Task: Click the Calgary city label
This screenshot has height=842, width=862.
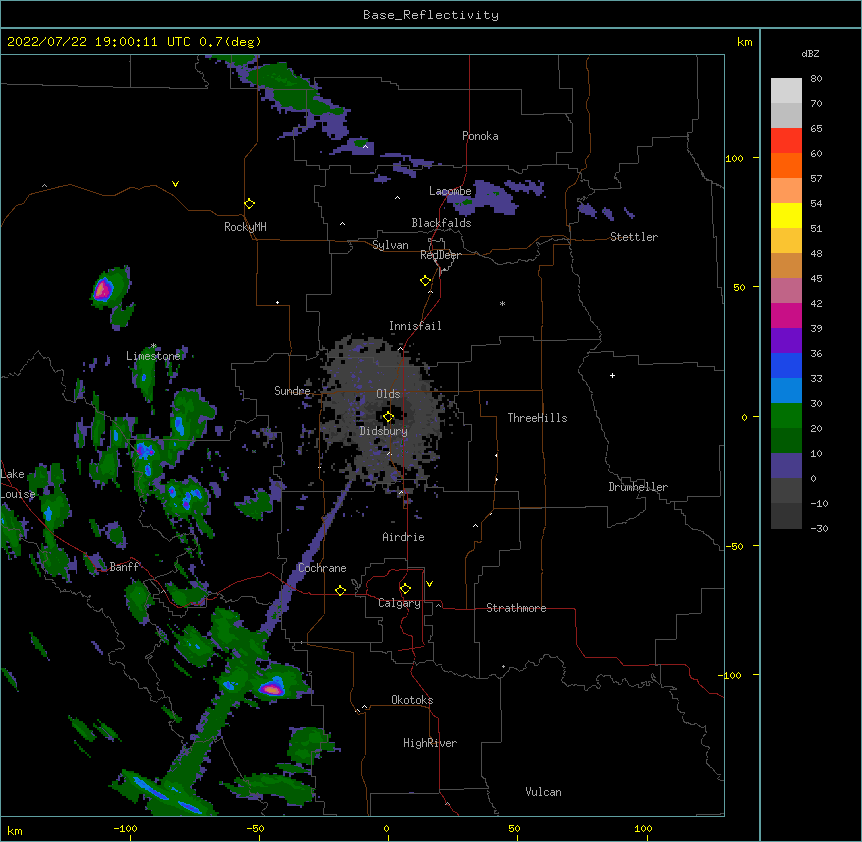Action: click(399, 603)
